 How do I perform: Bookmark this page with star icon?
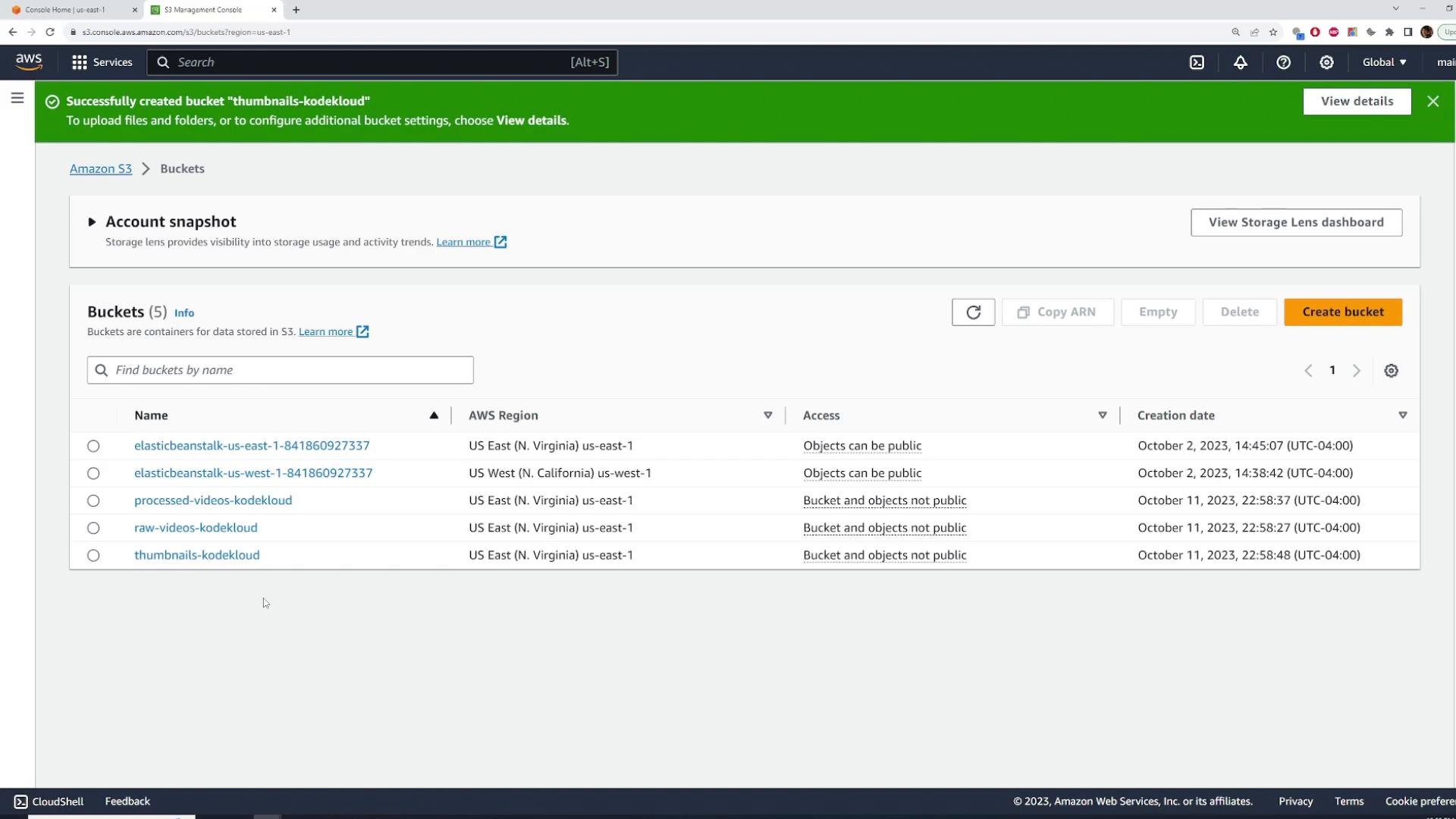[1273, 32]
